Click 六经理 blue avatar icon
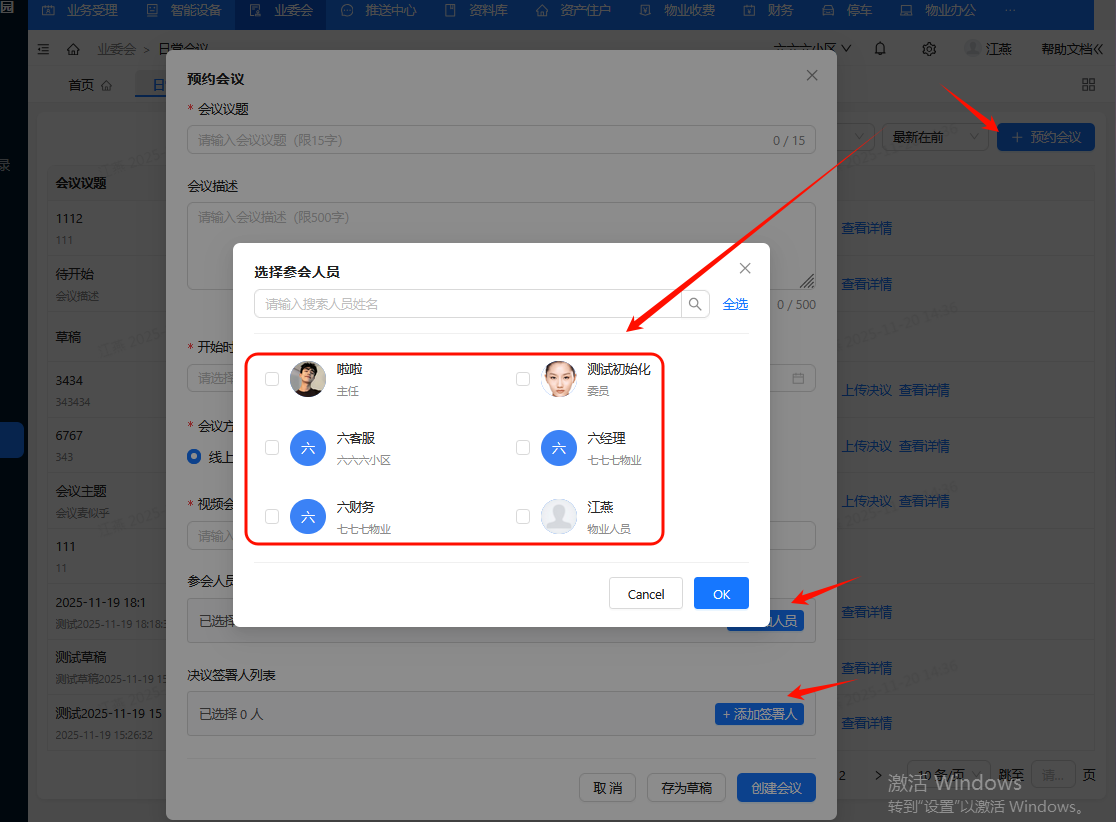This screenshot has width=1116, height=822. 559,448
